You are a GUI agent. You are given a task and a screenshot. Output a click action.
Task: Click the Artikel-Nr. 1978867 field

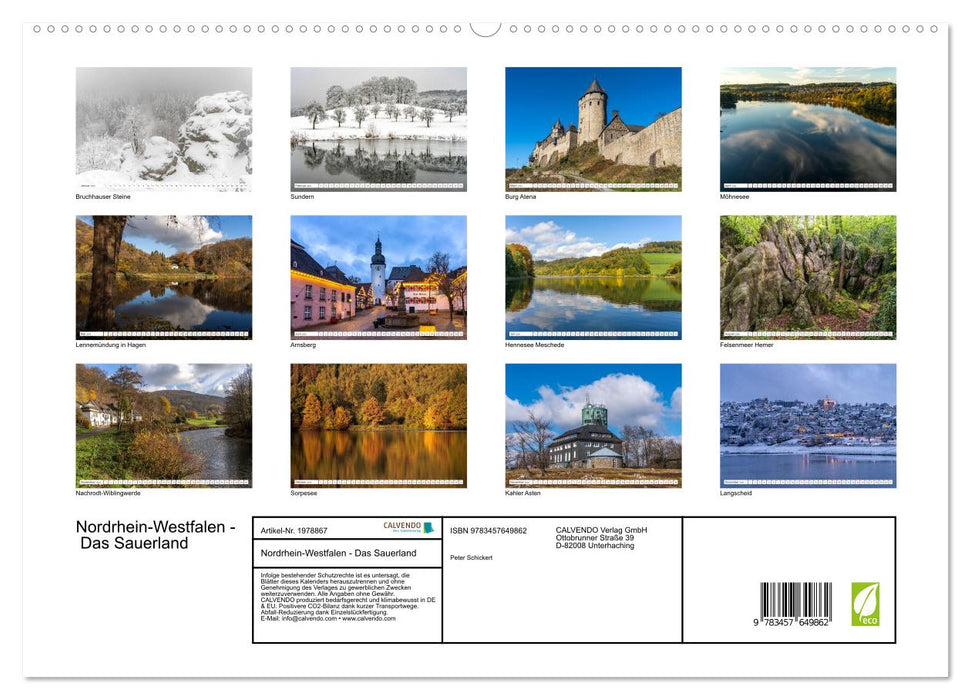294,529
